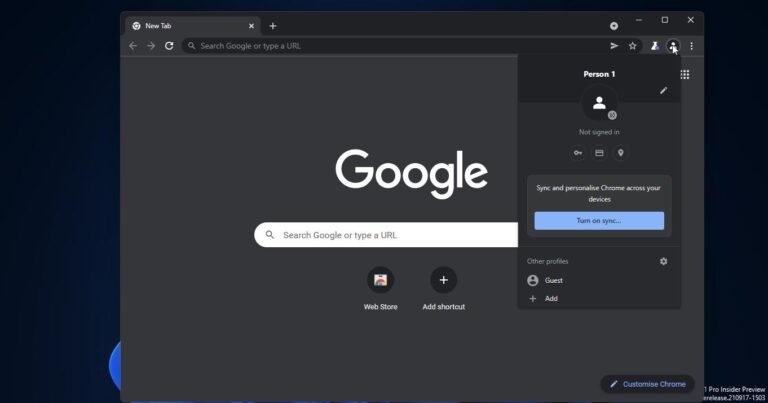This screenshot has width=768, height=403.
Task: Open saved passwords via the key icon
Action: coord(578,153)
